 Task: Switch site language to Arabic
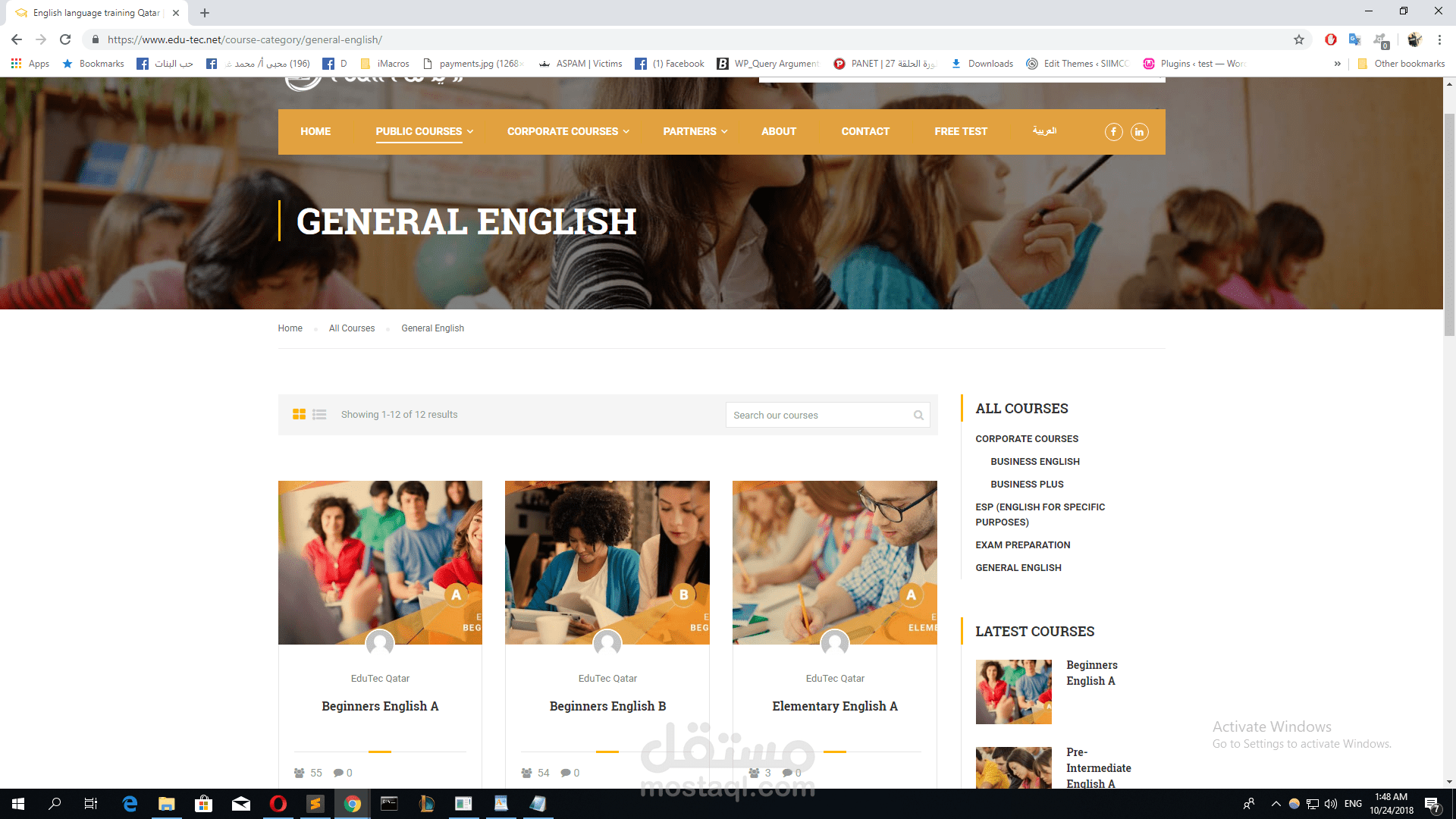pyautogui.click(x=1044, y=131)
